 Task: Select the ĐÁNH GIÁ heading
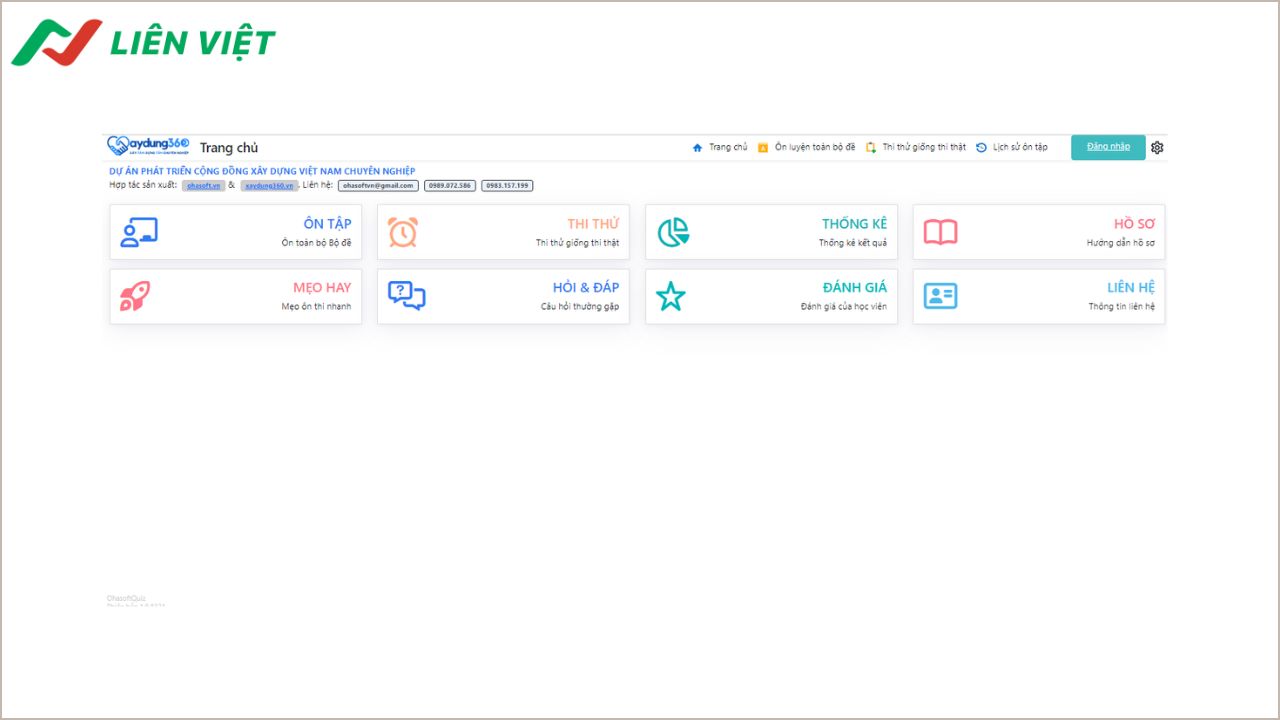855,288
